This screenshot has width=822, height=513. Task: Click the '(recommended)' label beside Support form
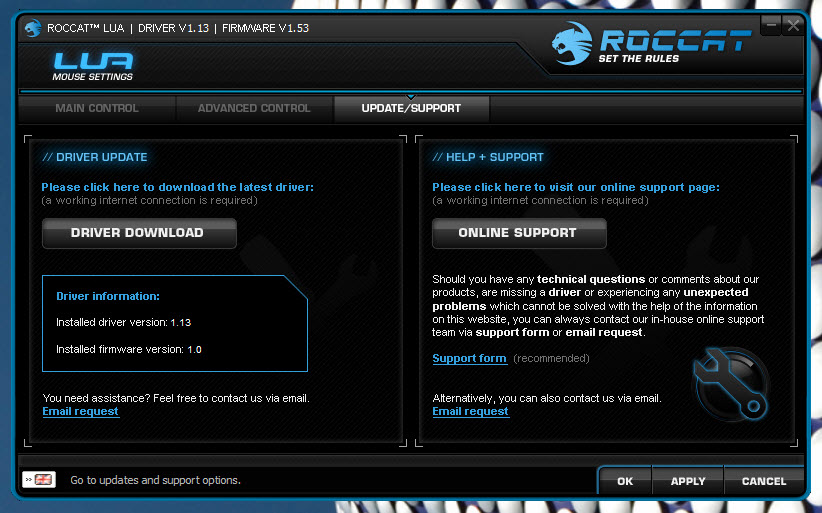pyautogui.click(x=551, y=358)
